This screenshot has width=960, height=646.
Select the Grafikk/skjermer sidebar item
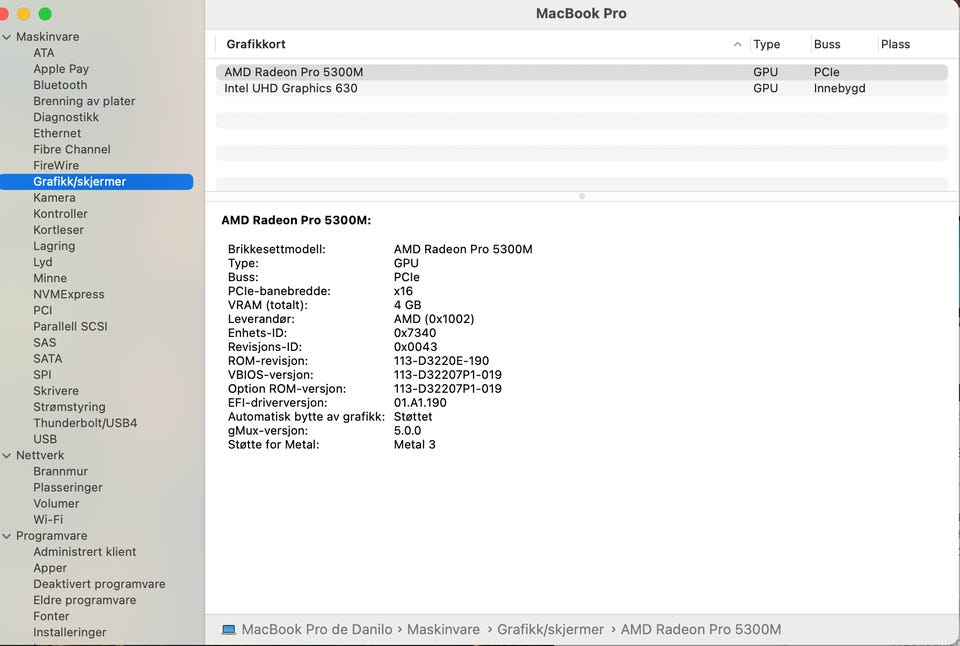pyautogui.click(x=96, y=182)
